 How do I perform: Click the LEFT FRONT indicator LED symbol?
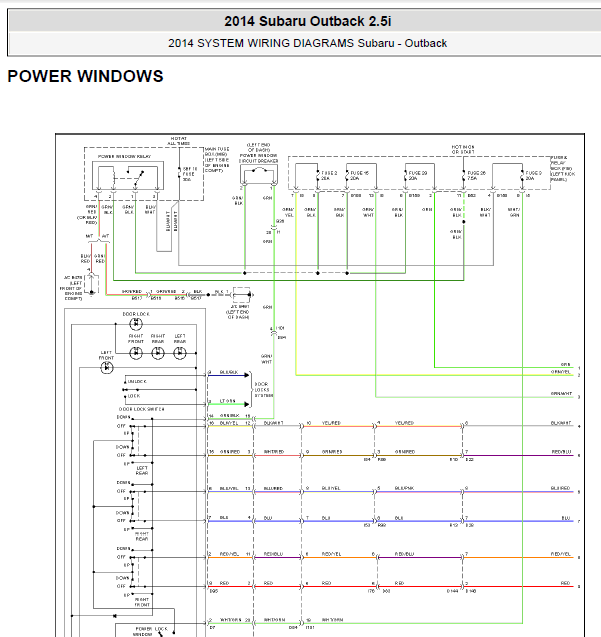(106, 368)
